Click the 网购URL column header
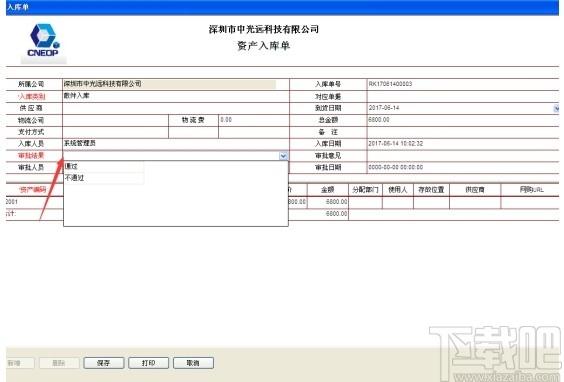The image size is (564, 382). pos(531,190)
